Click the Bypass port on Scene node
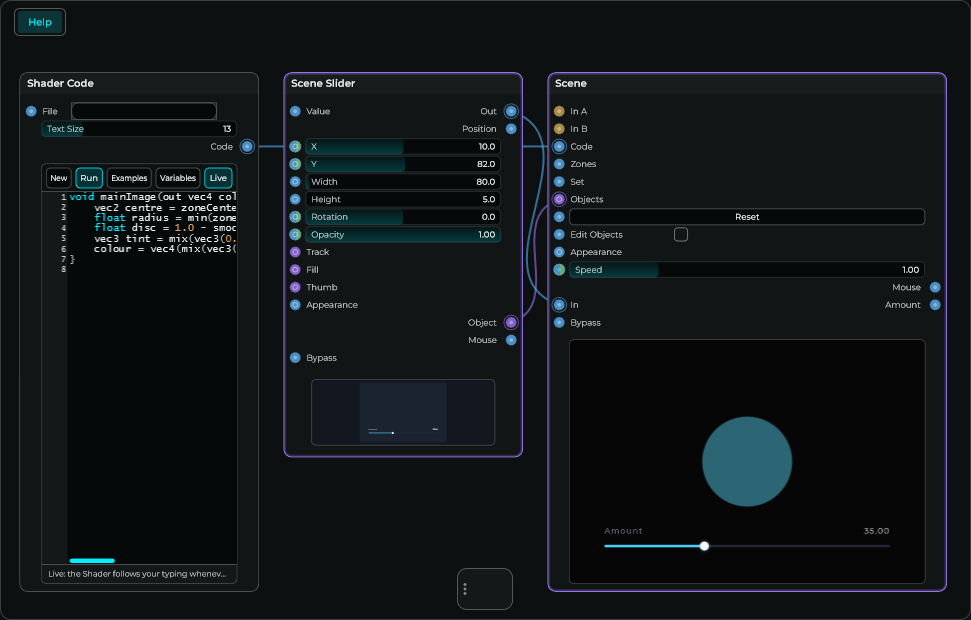This screenshot has width=971, height=620. pos(559,323)
